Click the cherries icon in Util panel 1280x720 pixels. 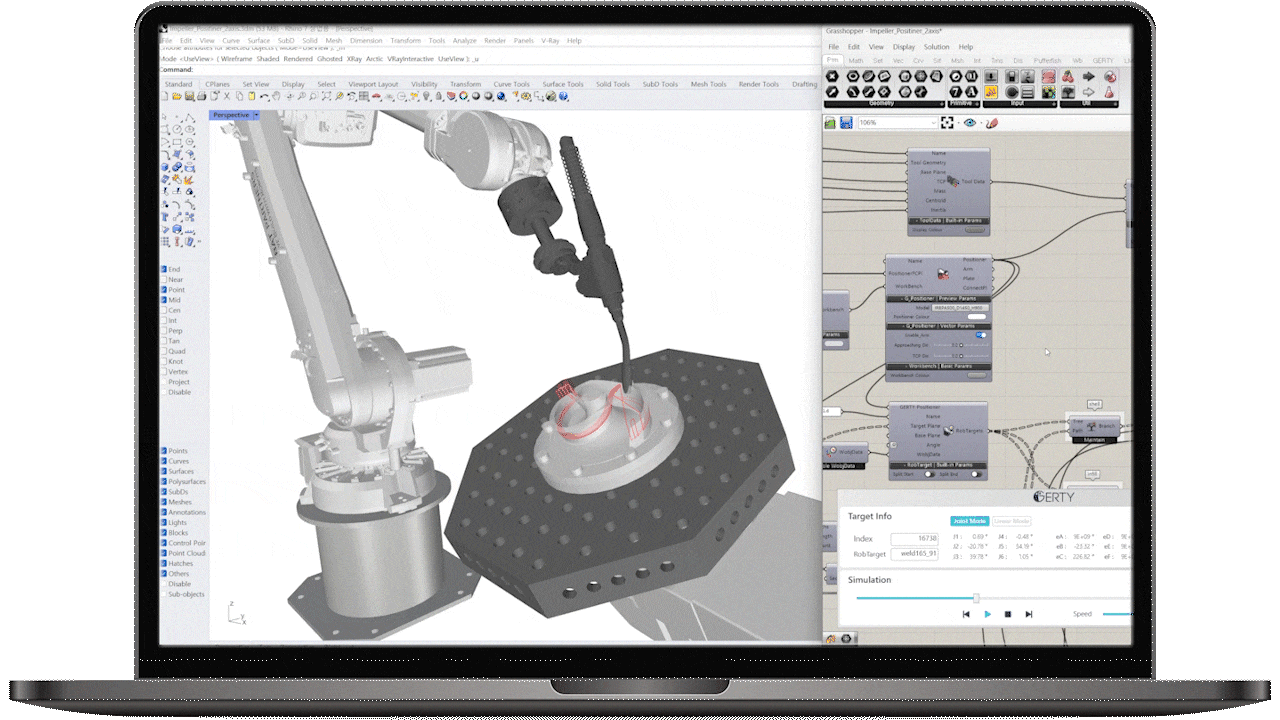pos(1067,76)
